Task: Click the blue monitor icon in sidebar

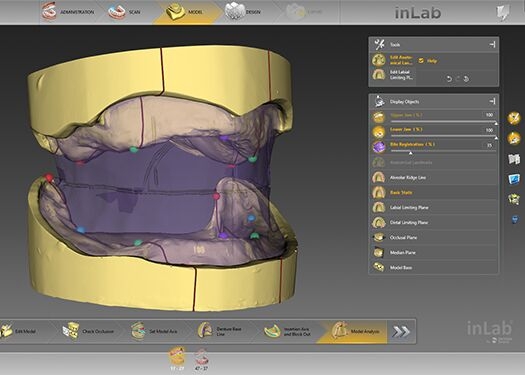Action: (514, 179)
